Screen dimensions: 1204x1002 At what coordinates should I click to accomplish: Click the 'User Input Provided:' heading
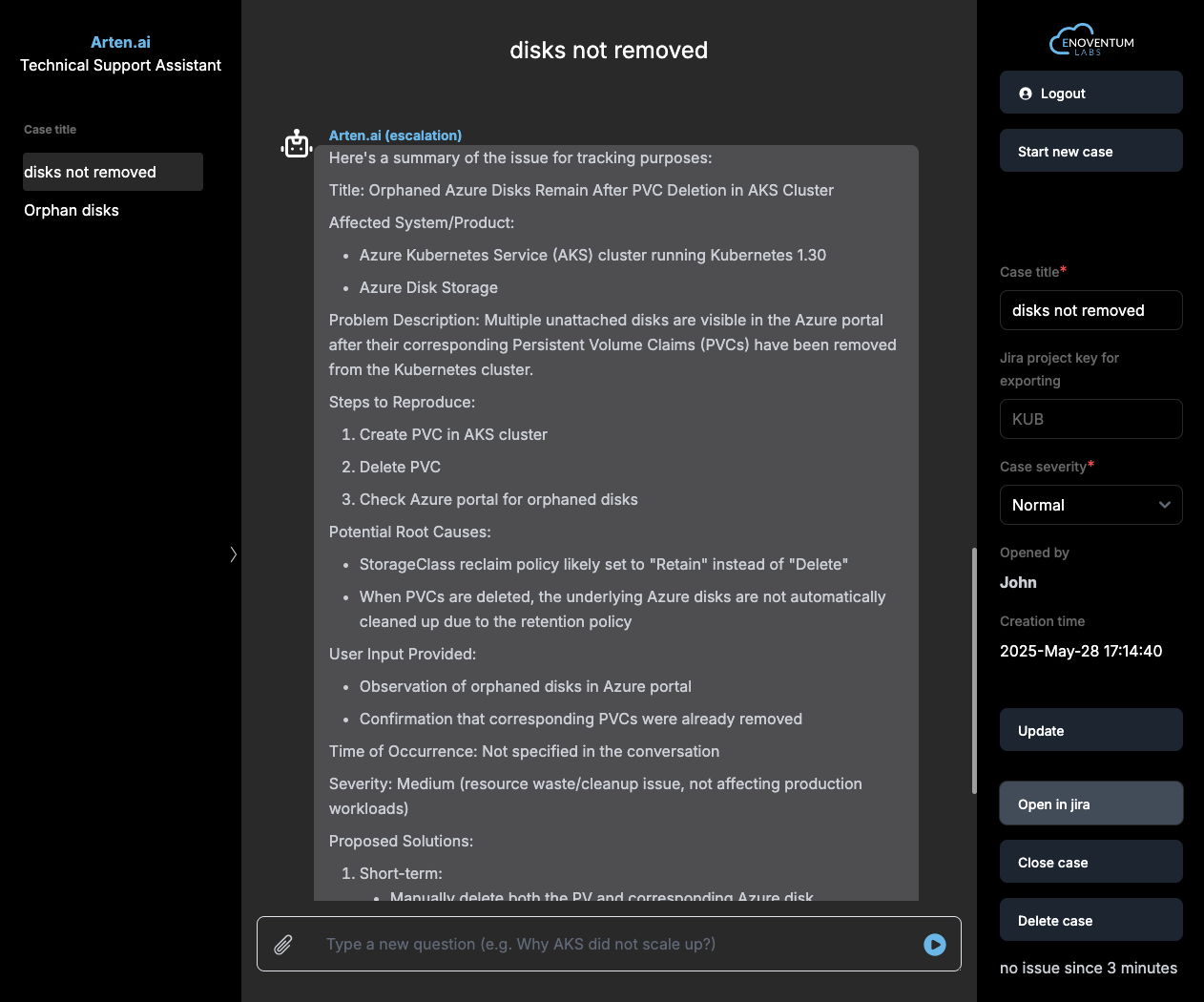403,654
